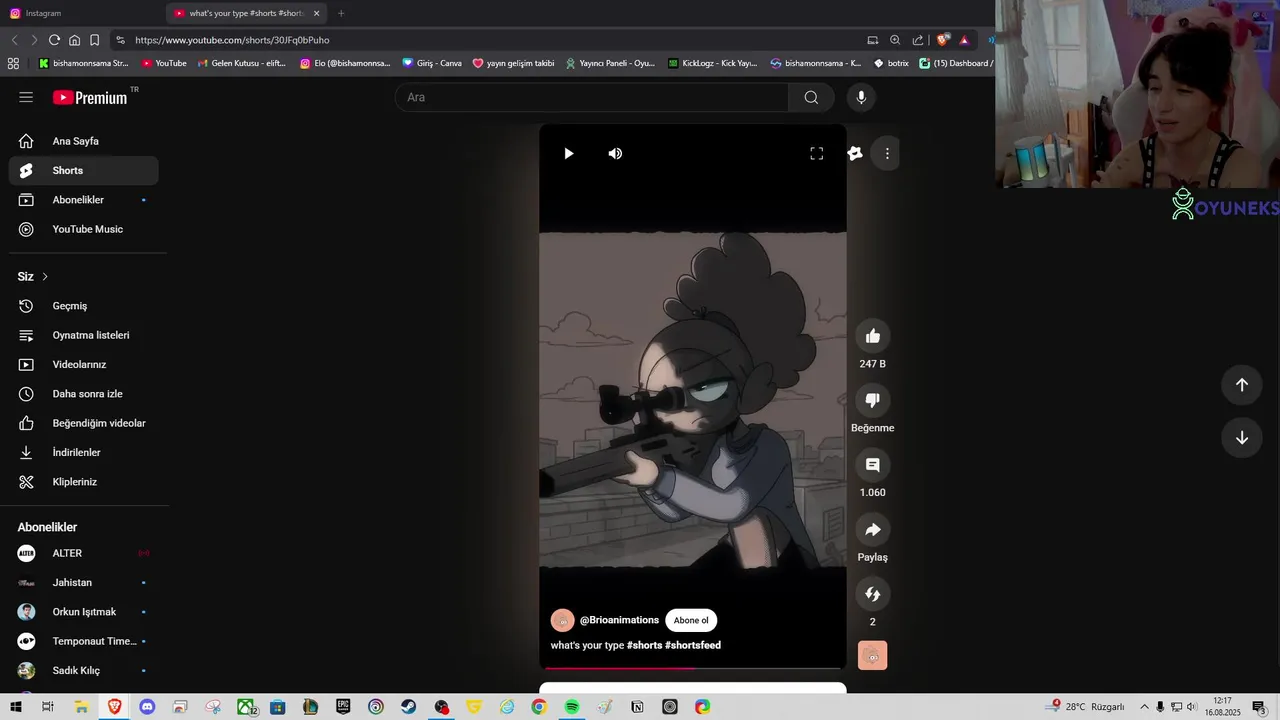Bookmark this page with the bookmark icon

[94, 40]
